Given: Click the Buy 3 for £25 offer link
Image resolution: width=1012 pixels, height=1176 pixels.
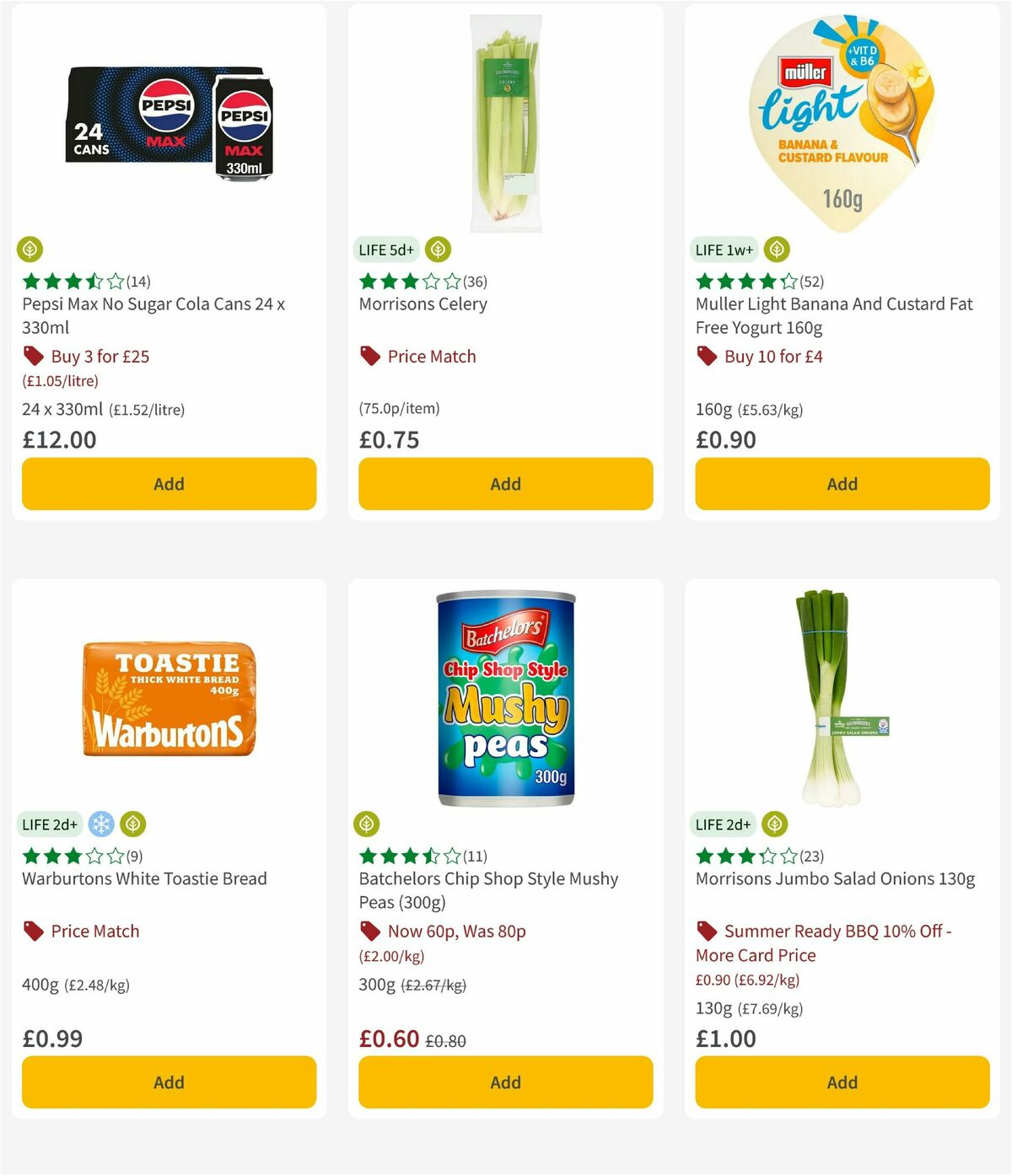Looking at the screenshot, I should (x=99, y=356).
